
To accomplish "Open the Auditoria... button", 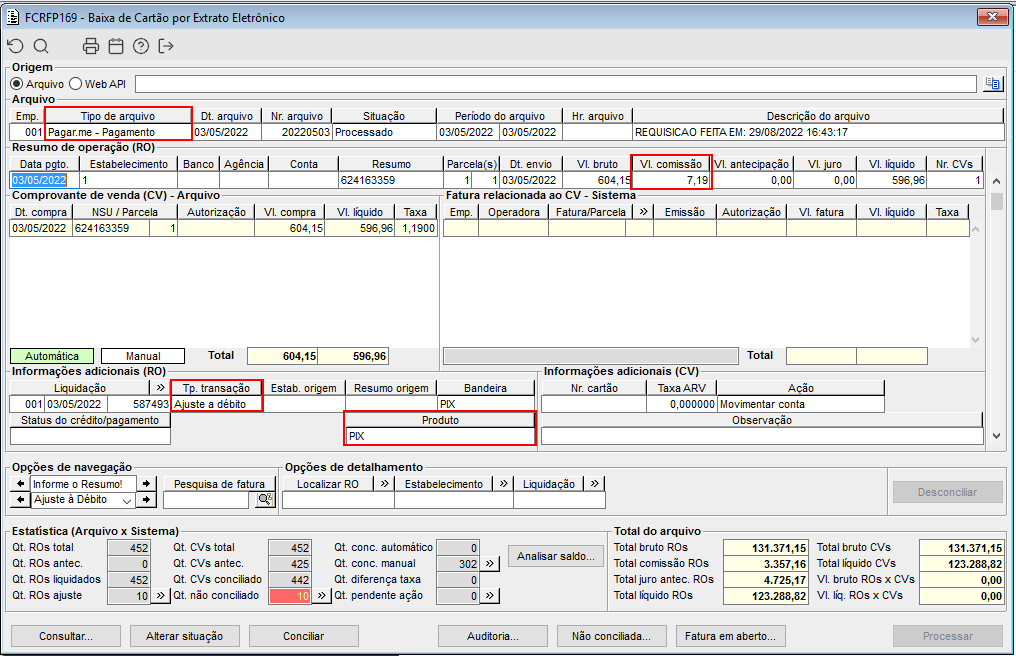I will 493,636.
